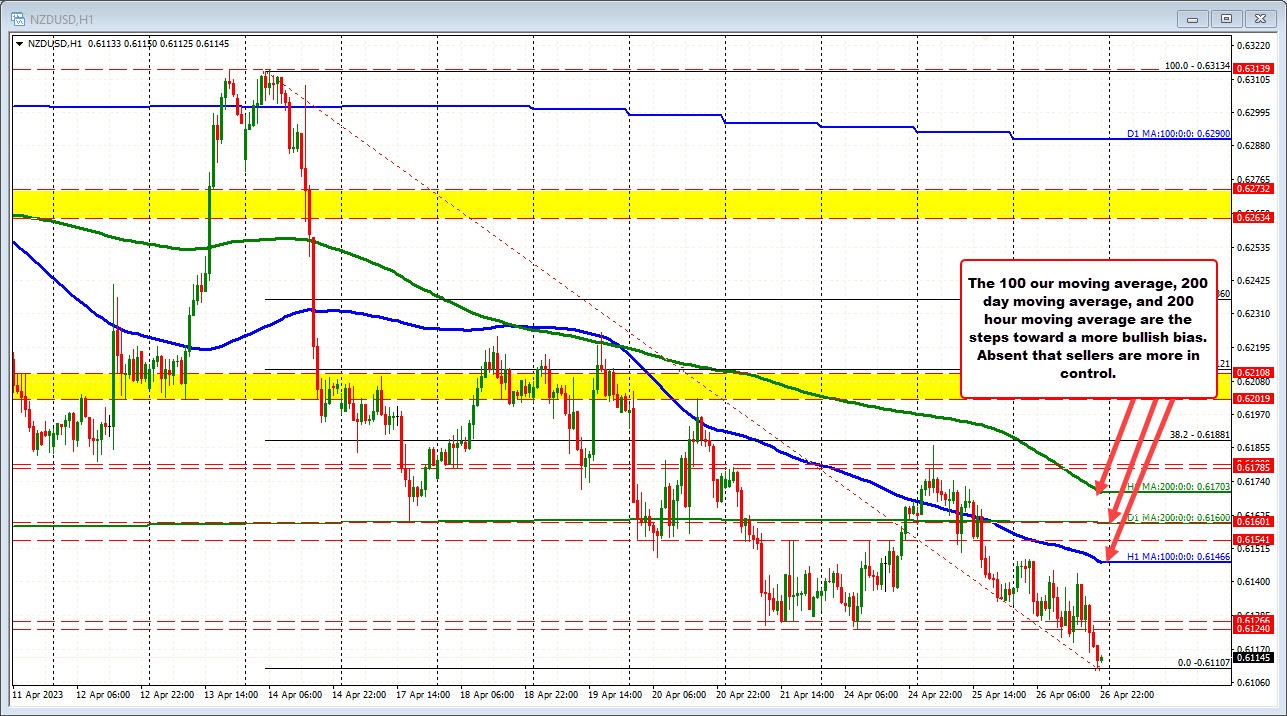Viewport: 1287px width, 716px height.
Task: Click the D1 MA:200 label at 0.61600
Action: (1180, 519)
